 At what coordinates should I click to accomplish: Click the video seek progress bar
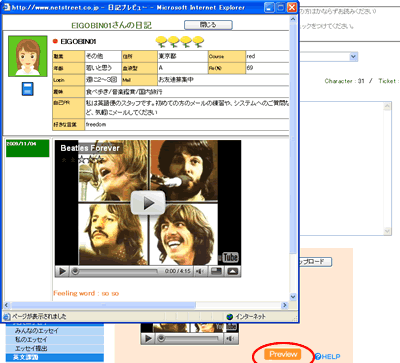(x=115, y=271)
